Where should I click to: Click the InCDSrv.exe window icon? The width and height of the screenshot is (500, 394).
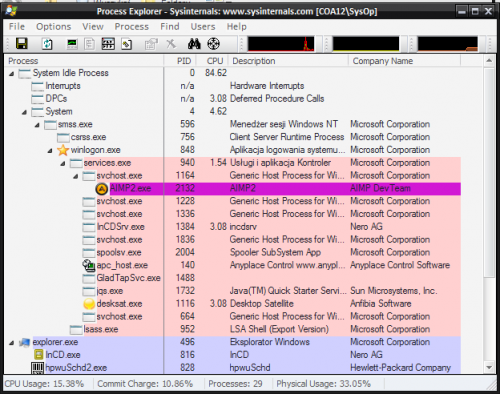(x=89, y=227)
